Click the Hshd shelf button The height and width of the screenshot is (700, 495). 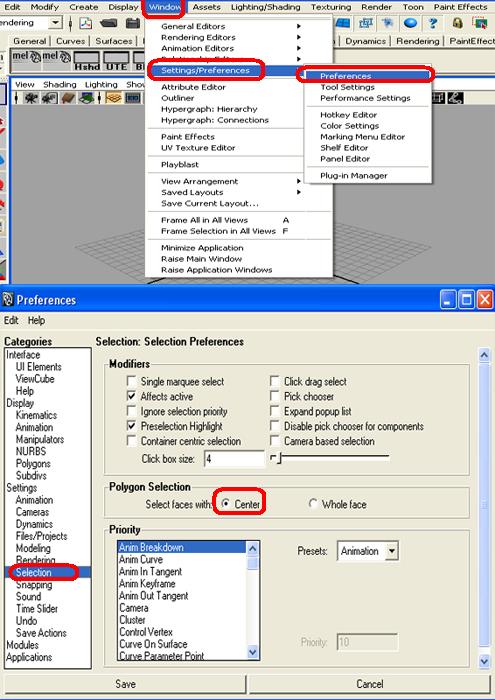87,61
